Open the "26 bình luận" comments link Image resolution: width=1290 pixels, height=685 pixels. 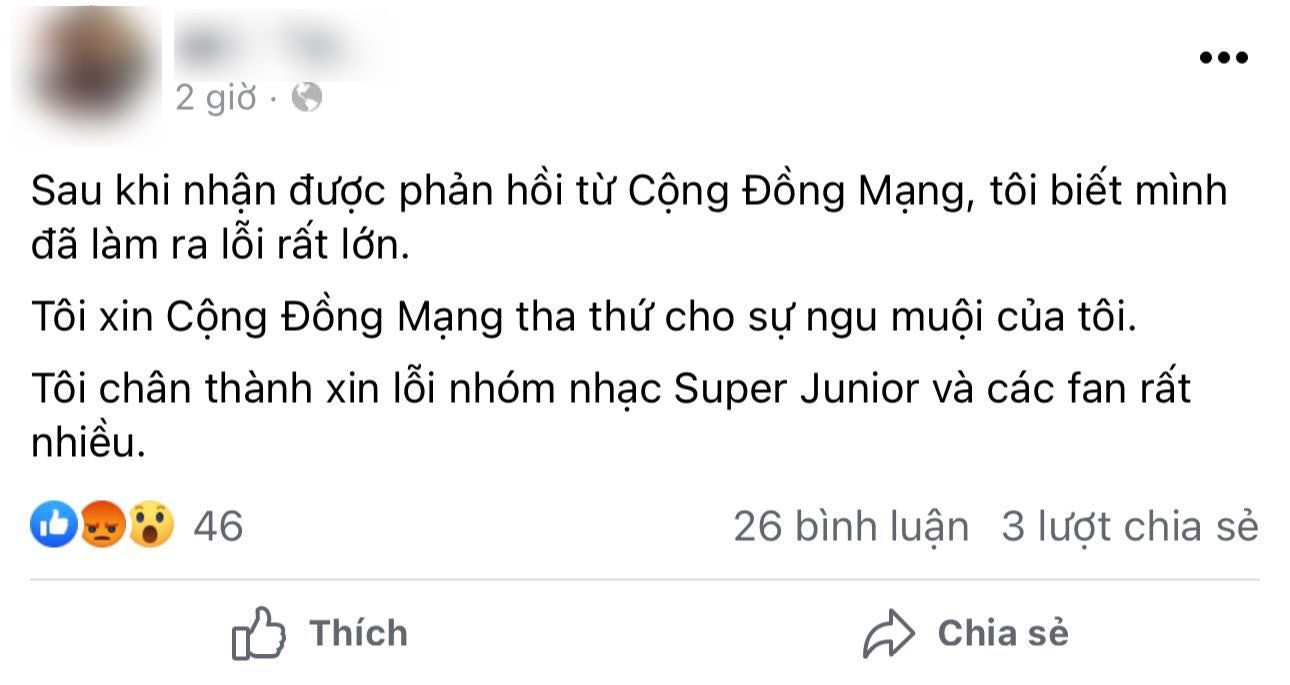[x=851, y=526]
